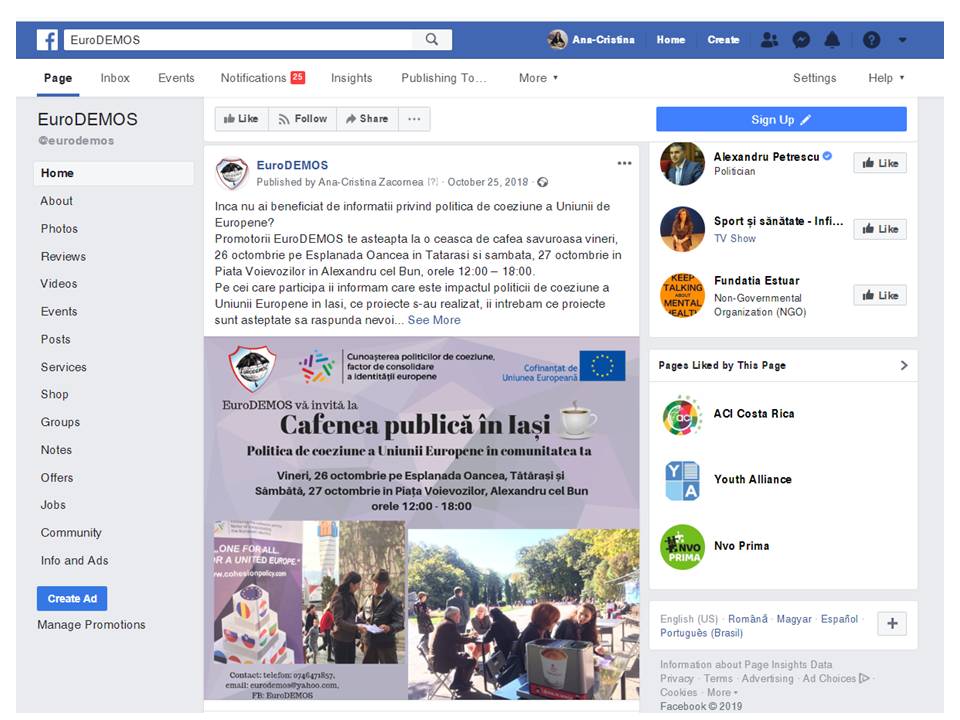Open Shop in the left sidebar

54,394
